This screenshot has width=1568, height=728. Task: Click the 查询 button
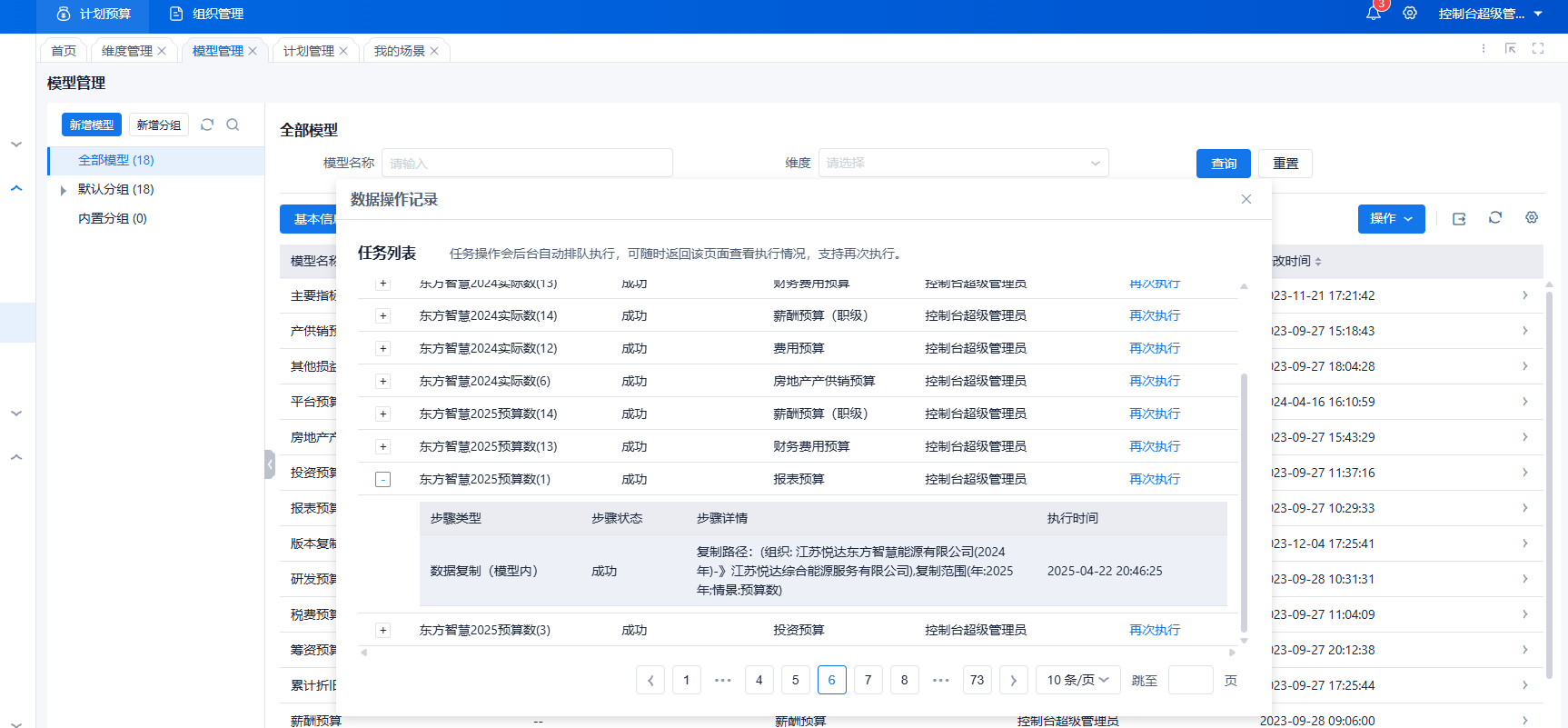[x=1223, y=164]
